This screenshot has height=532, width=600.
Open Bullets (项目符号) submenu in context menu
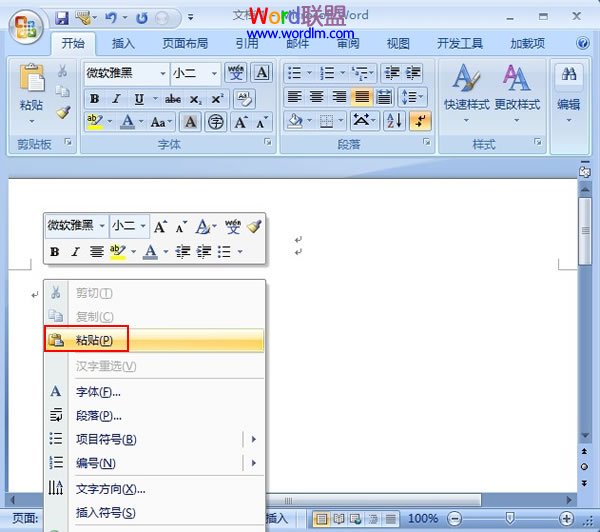(x=154, y=439)
